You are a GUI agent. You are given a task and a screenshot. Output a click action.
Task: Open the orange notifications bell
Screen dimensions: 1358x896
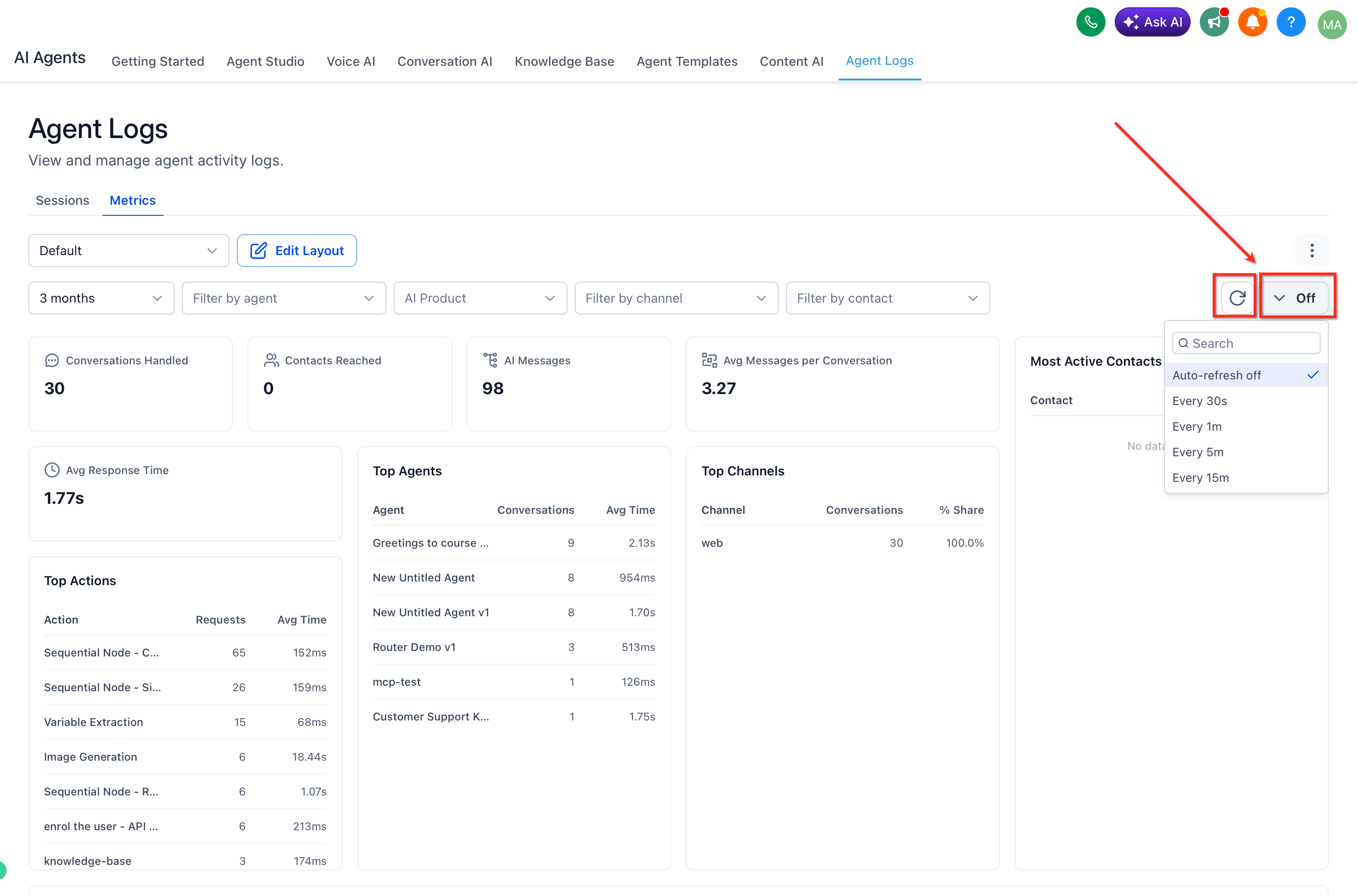point(1252,23)
